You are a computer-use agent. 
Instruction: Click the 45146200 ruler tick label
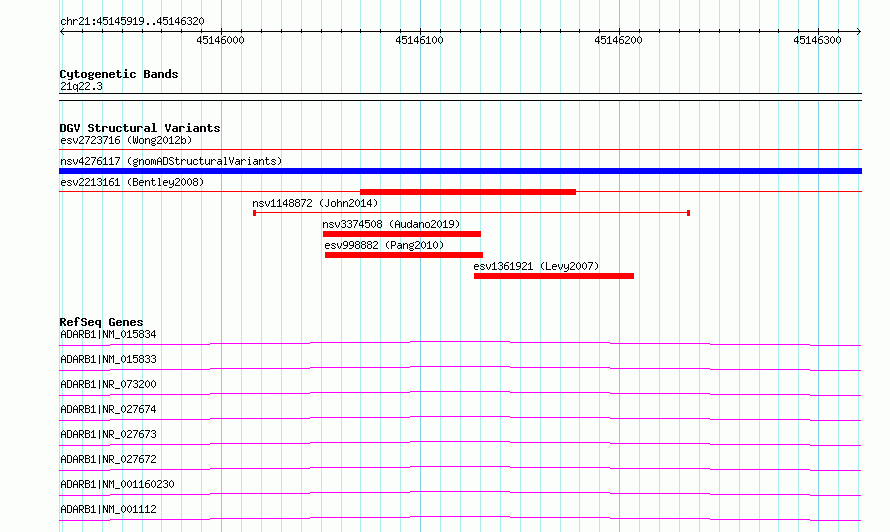[x=618, y=40]
